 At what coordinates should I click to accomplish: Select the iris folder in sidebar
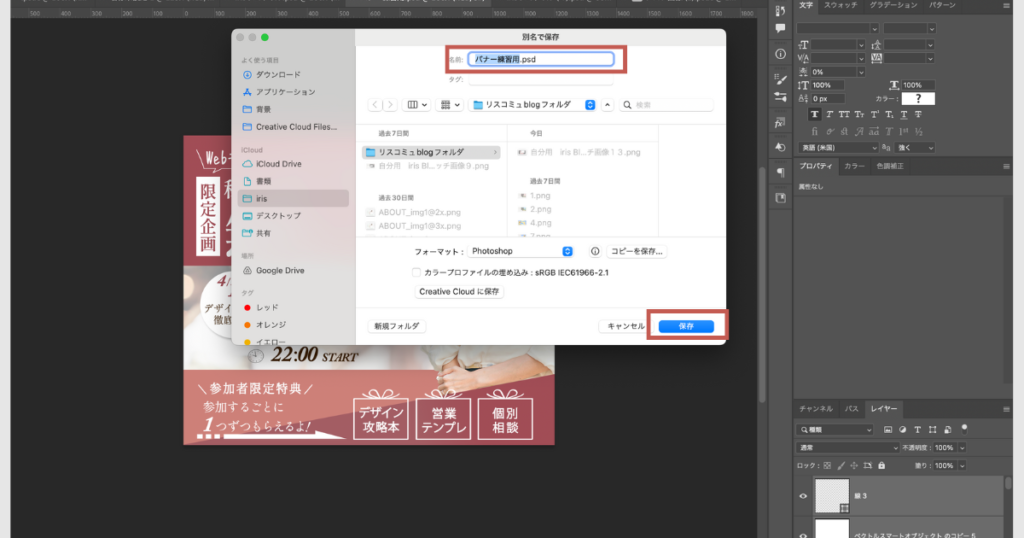click(292, 198)
